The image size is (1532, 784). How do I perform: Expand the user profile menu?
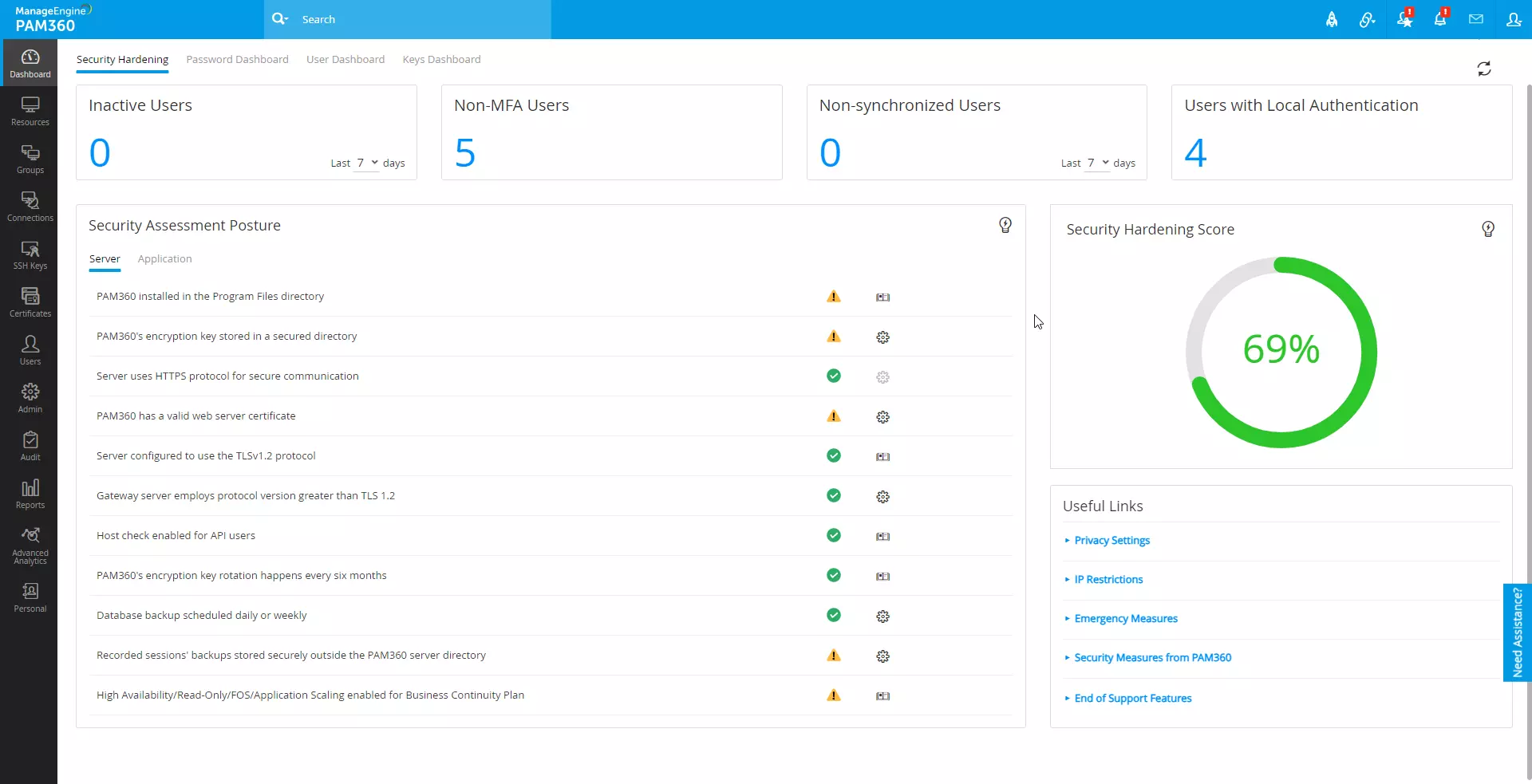coord(1514,19)
